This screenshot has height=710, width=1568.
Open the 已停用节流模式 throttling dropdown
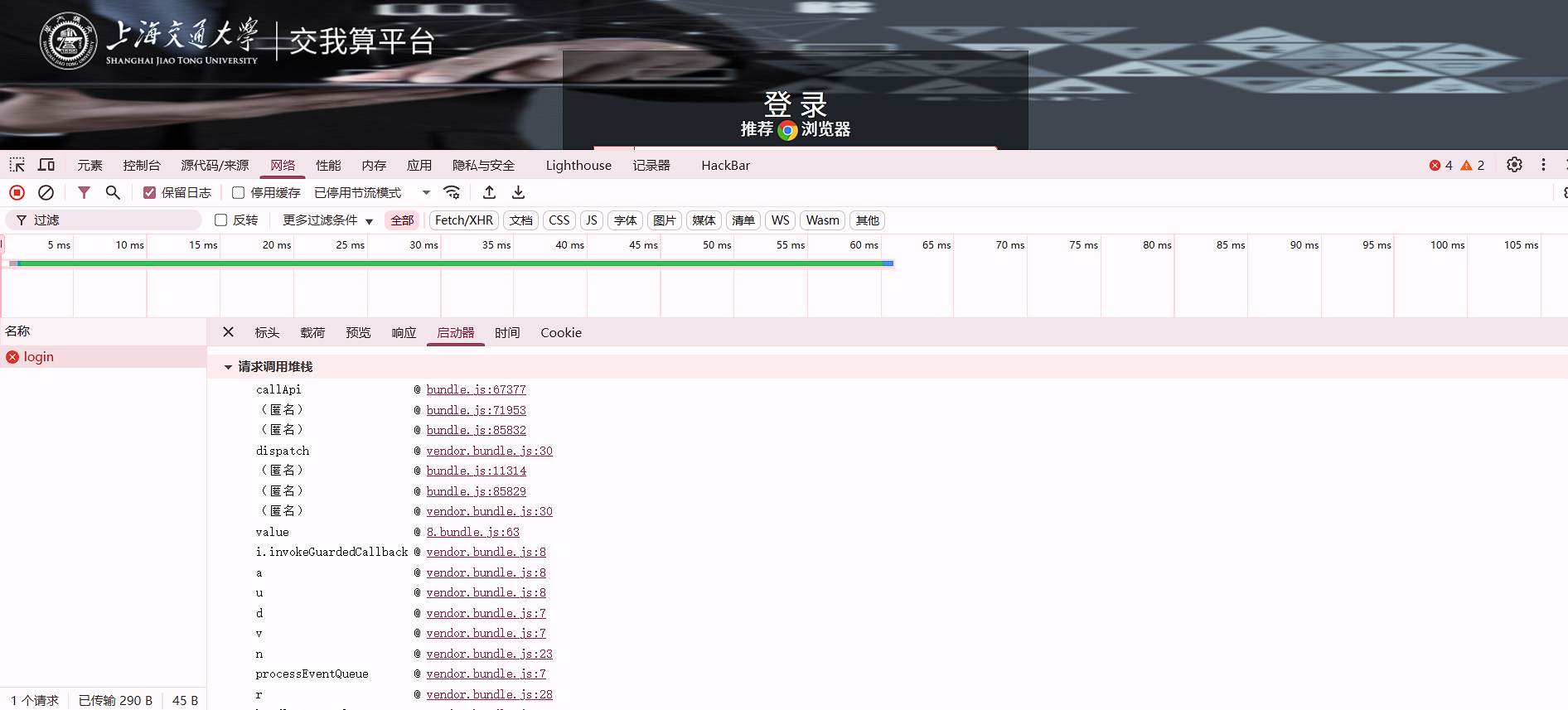372,193
